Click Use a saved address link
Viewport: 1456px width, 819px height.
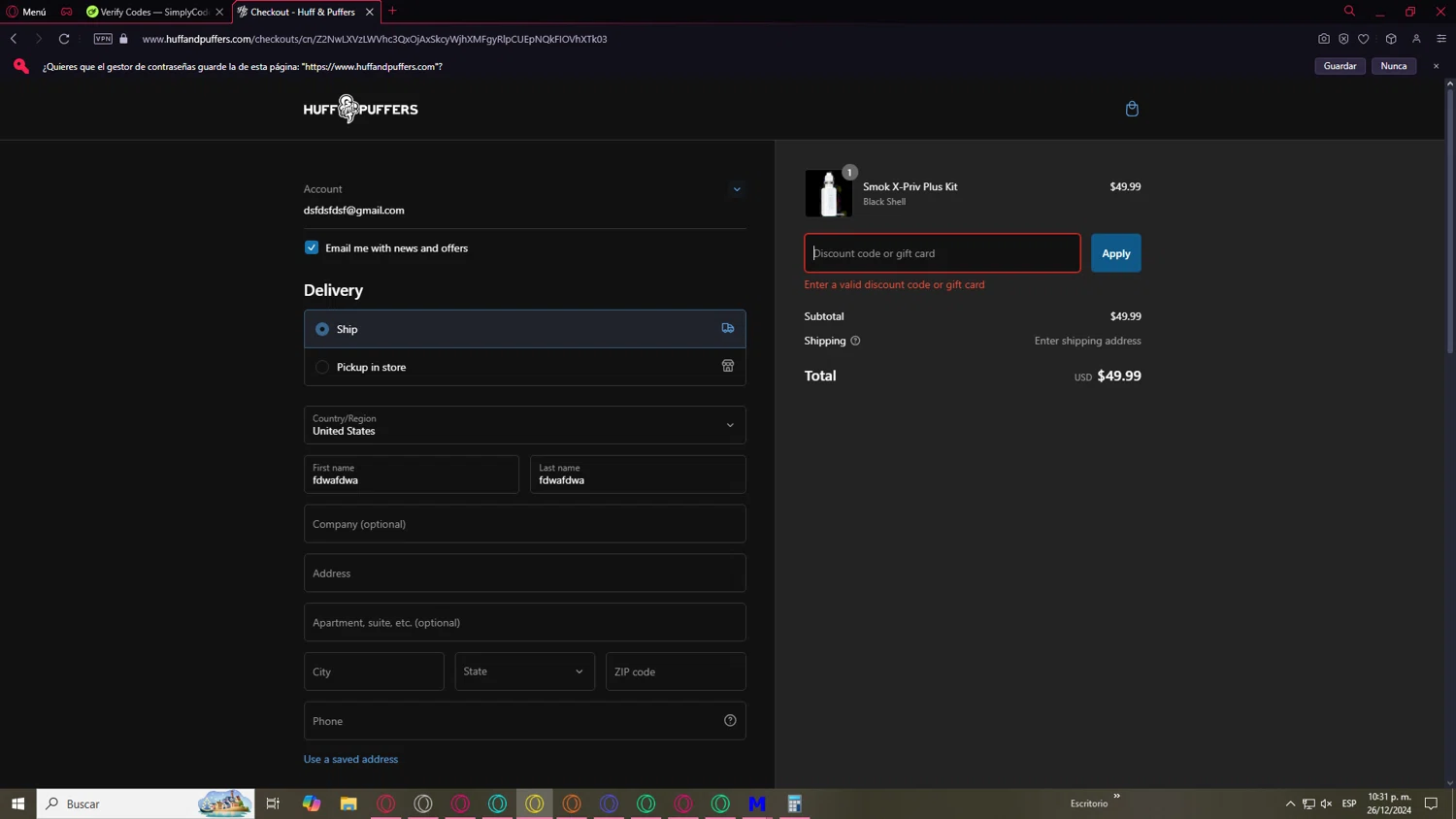pyautogui.click(x=350, y=759)
